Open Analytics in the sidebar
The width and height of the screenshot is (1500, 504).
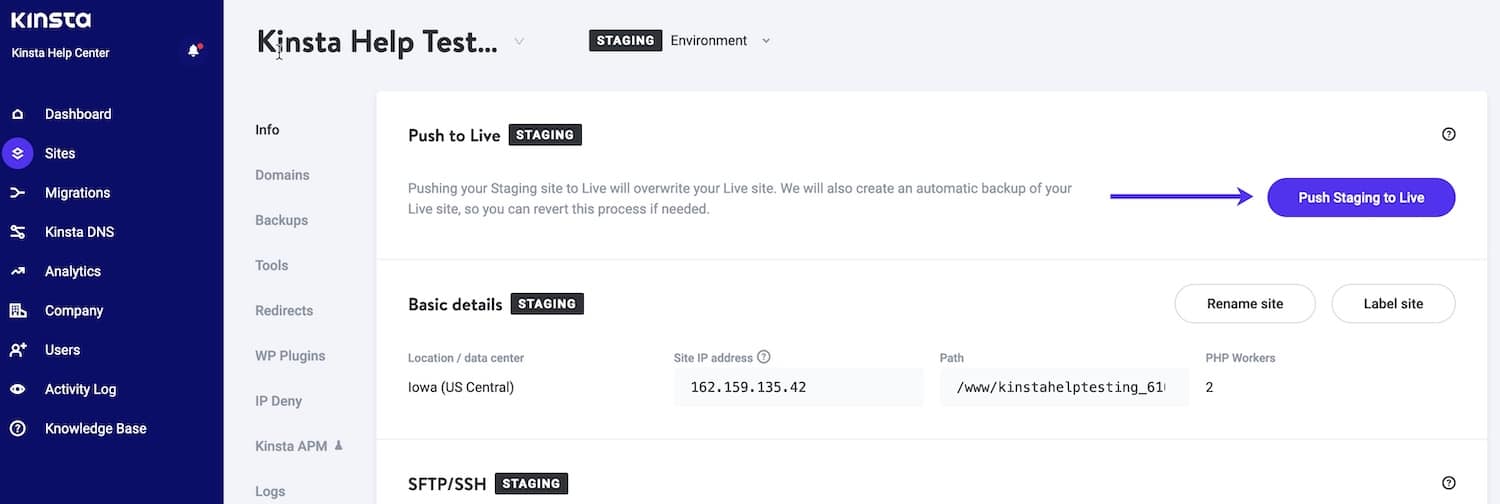[x=73, y=271]
